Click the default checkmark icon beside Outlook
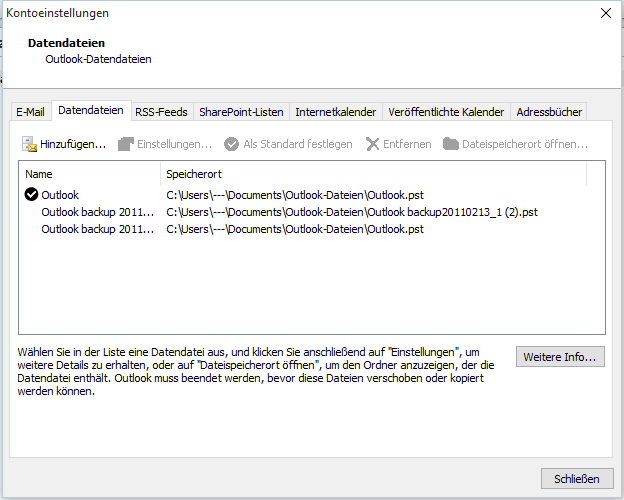This screenshot has height=500, width=624. click(x=31, y=194)
